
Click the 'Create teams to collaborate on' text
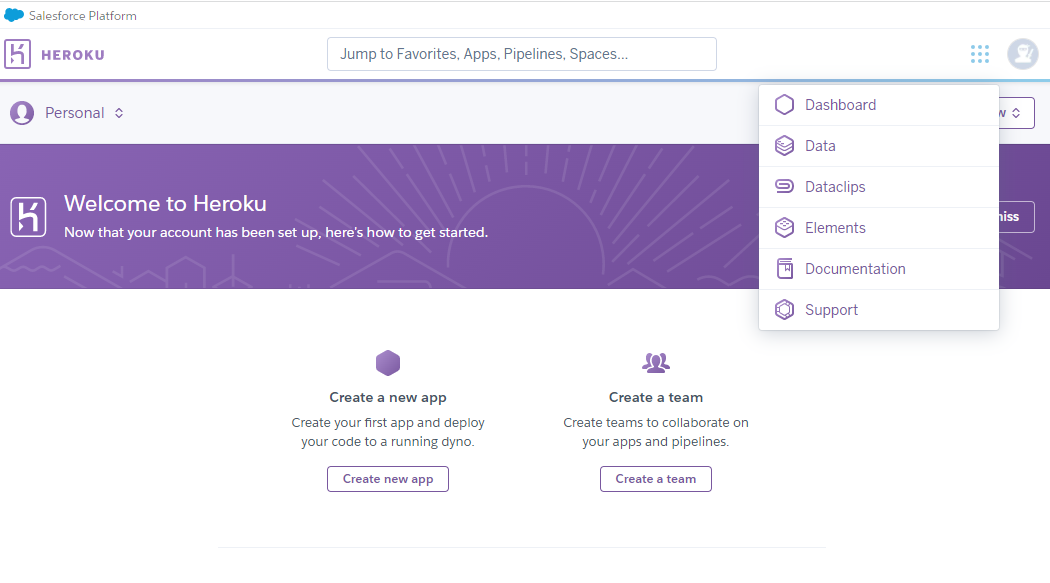coord(656,422)
